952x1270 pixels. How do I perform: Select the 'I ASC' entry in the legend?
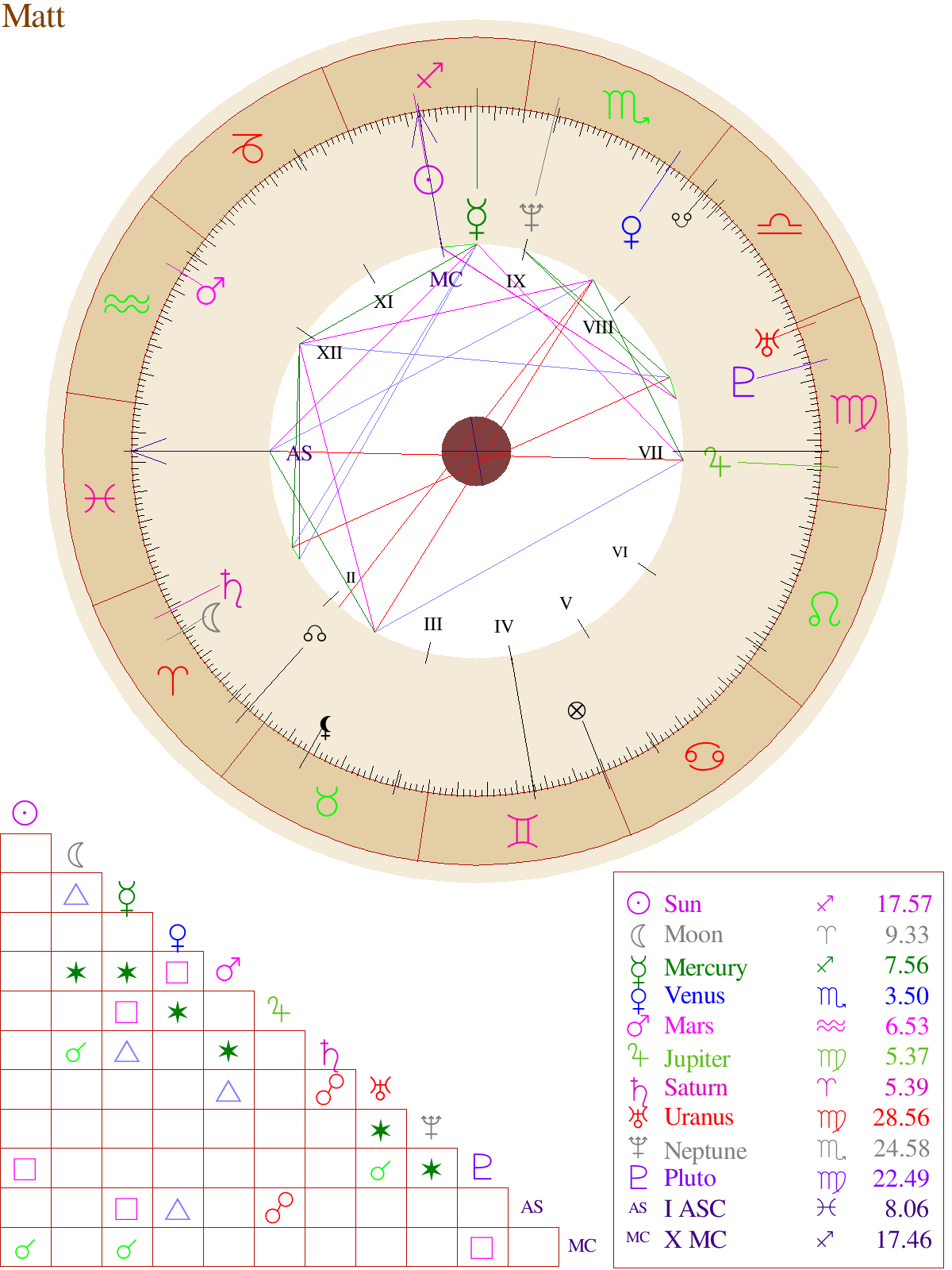click(695, 1209)
